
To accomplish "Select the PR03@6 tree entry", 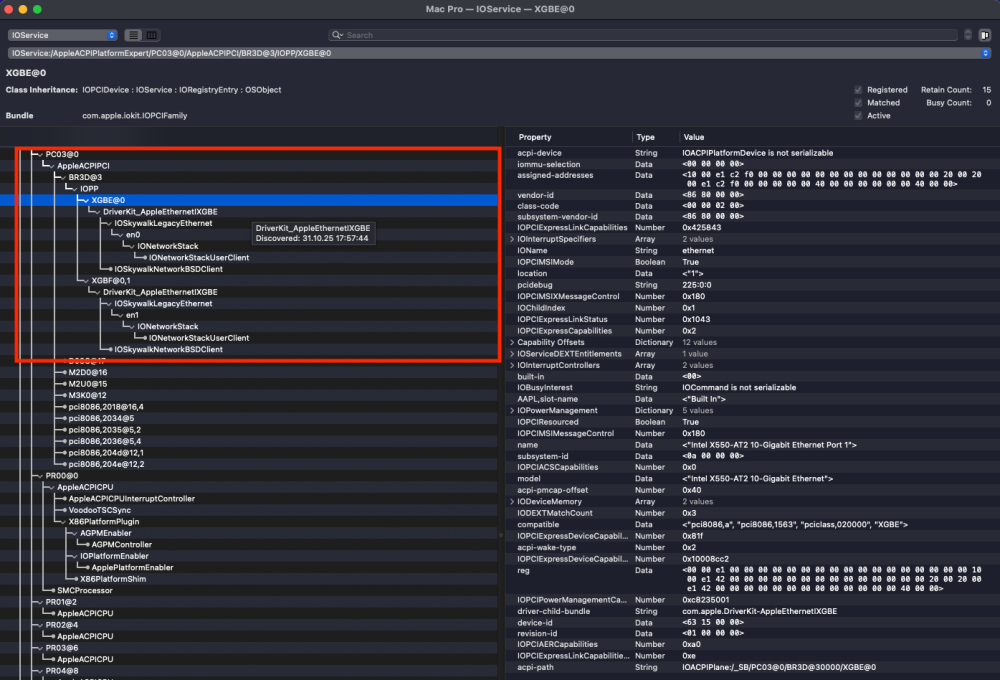I will pyautogui.click(x=61, y=648).
